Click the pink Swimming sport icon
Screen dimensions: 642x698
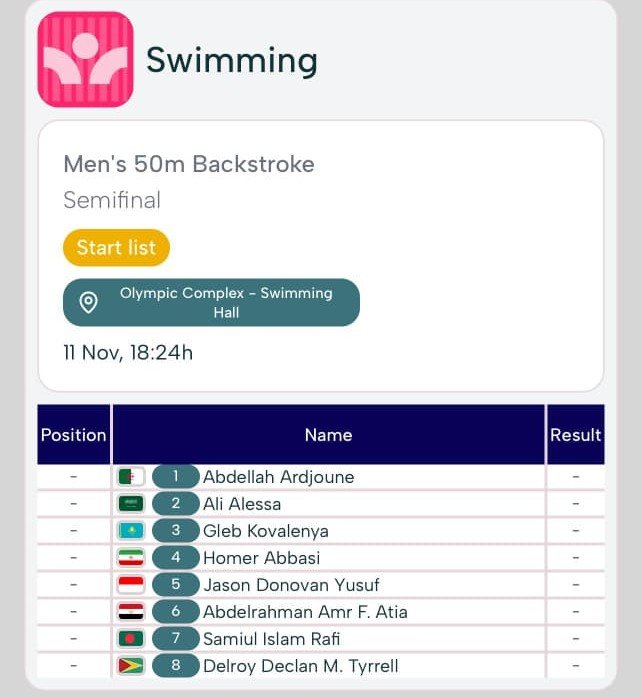[85, 60]
